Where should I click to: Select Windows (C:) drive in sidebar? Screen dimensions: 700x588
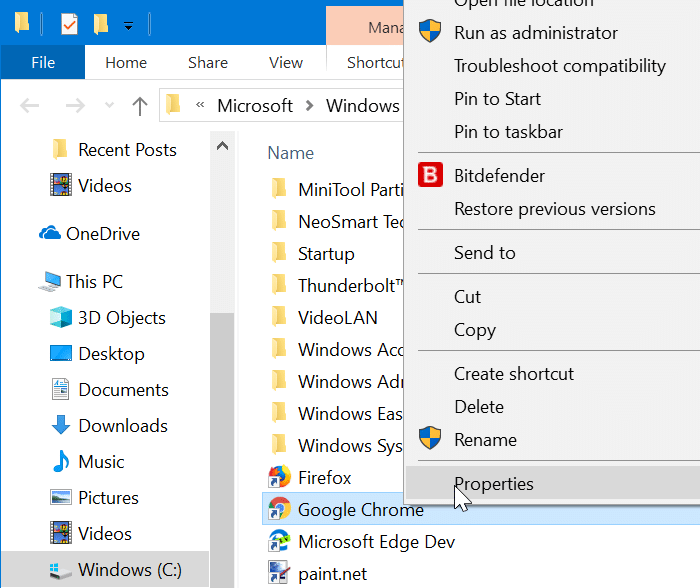point(105,570)
